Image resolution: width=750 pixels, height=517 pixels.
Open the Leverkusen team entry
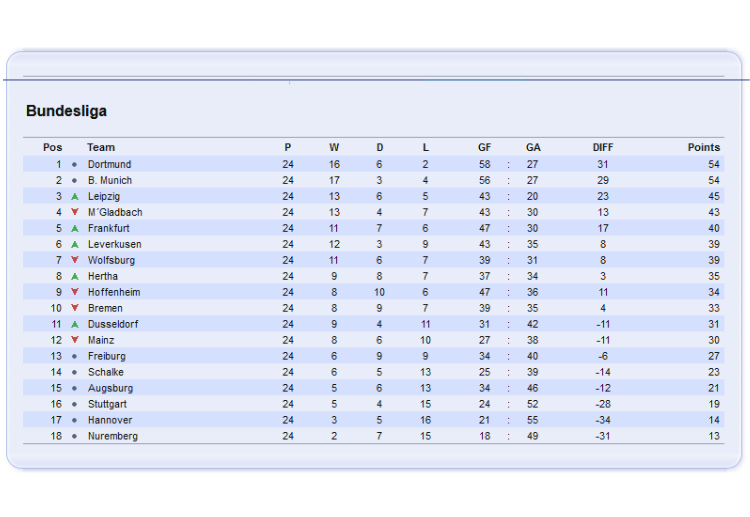point(114,245)
